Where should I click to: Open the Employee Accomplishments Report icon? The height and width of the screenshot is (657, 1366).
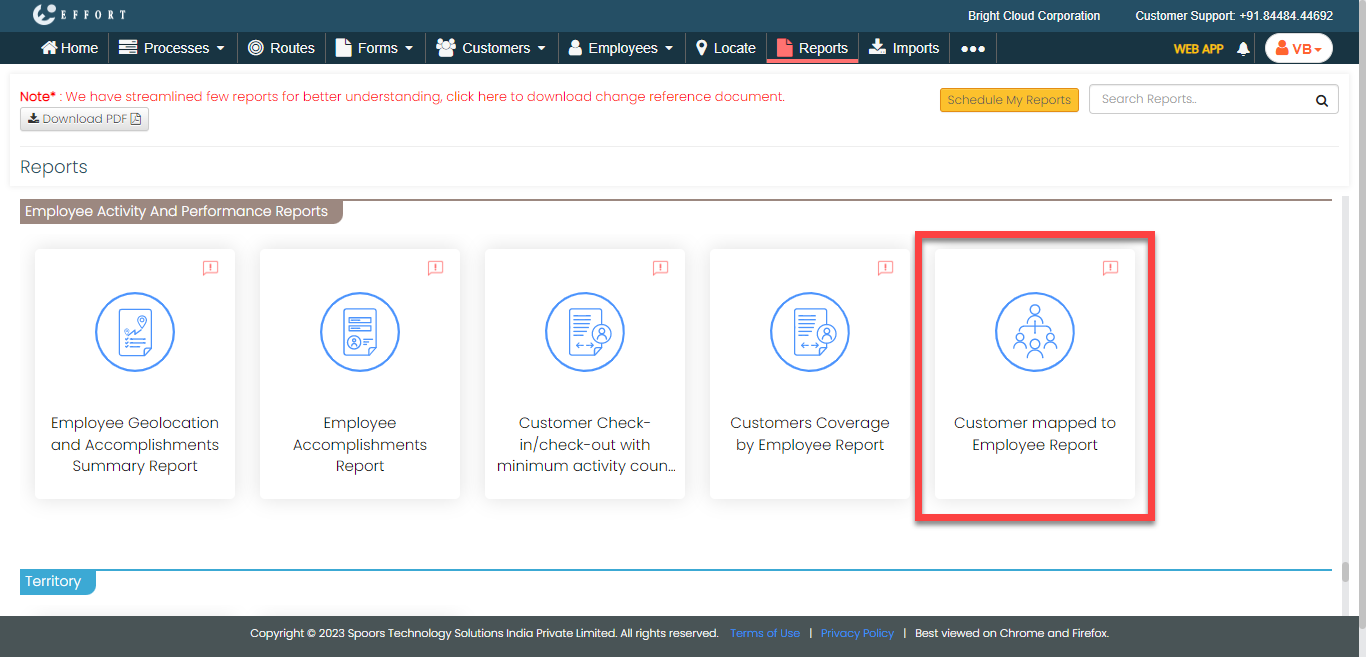[360, 333]
